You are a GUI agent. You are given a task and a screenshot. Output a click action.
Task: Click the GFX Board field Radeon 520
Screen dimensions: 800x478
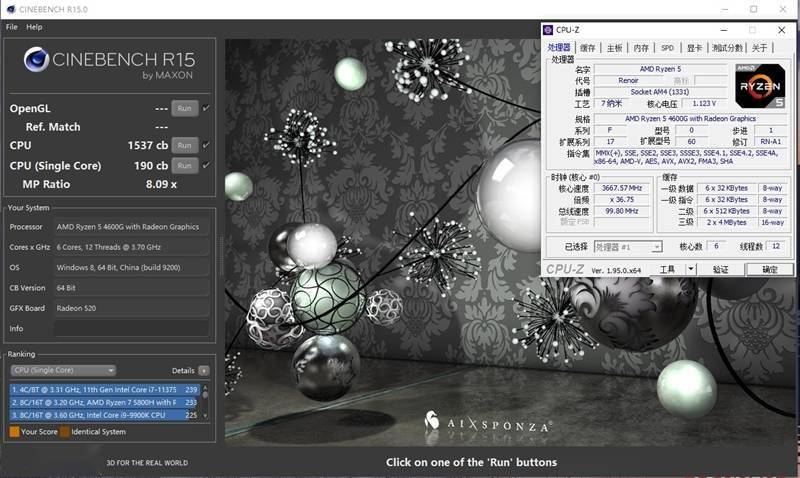132,308
